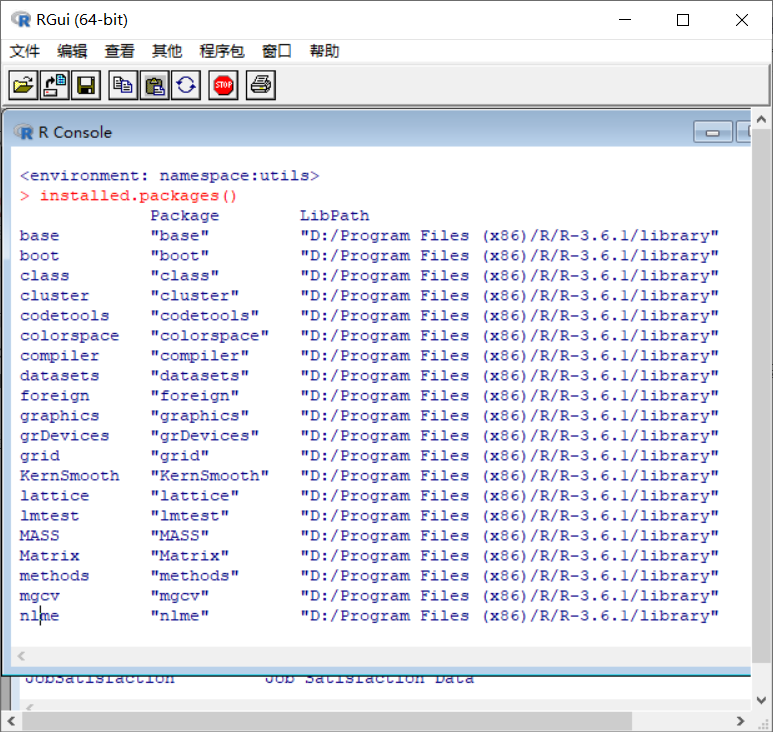Click the datasets row name
773x732 pixels.
pyautogui.click(x=60, y=376)
